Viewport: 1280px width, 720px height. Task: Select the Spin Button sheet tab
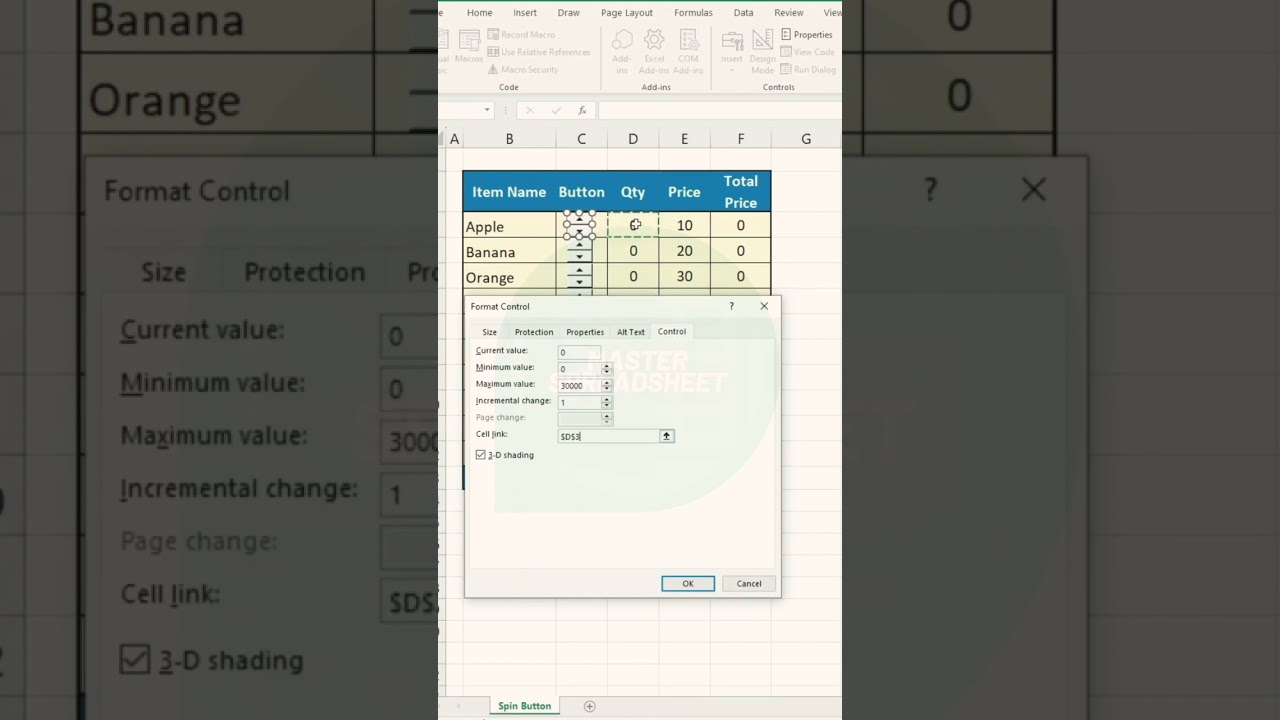coord(525,706)
